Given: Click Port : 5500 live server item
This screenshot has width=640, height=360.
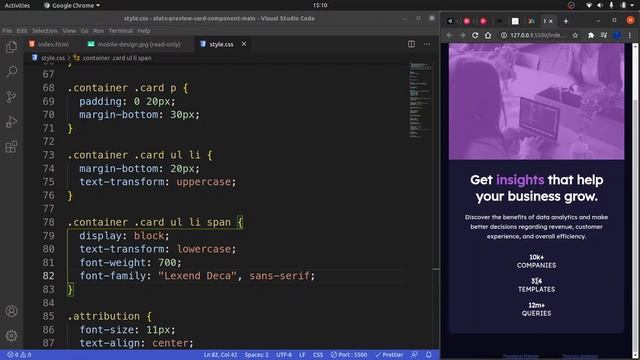Looking at the screenshot, I should (x=349, y=355).
